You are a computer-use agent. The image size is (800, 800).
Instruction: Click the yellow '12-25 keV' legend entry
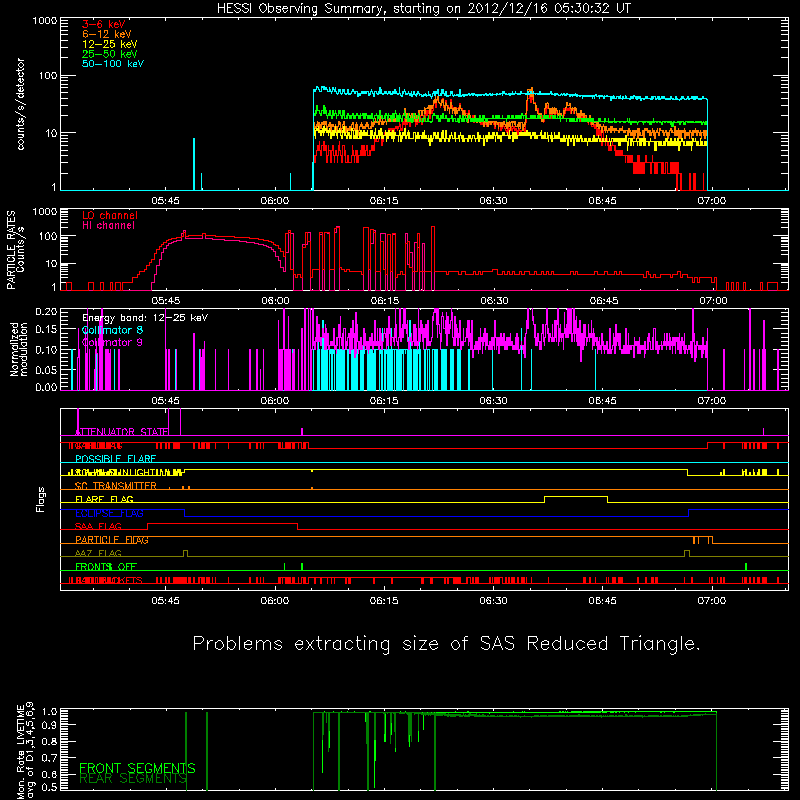click(x=110, y=44)
